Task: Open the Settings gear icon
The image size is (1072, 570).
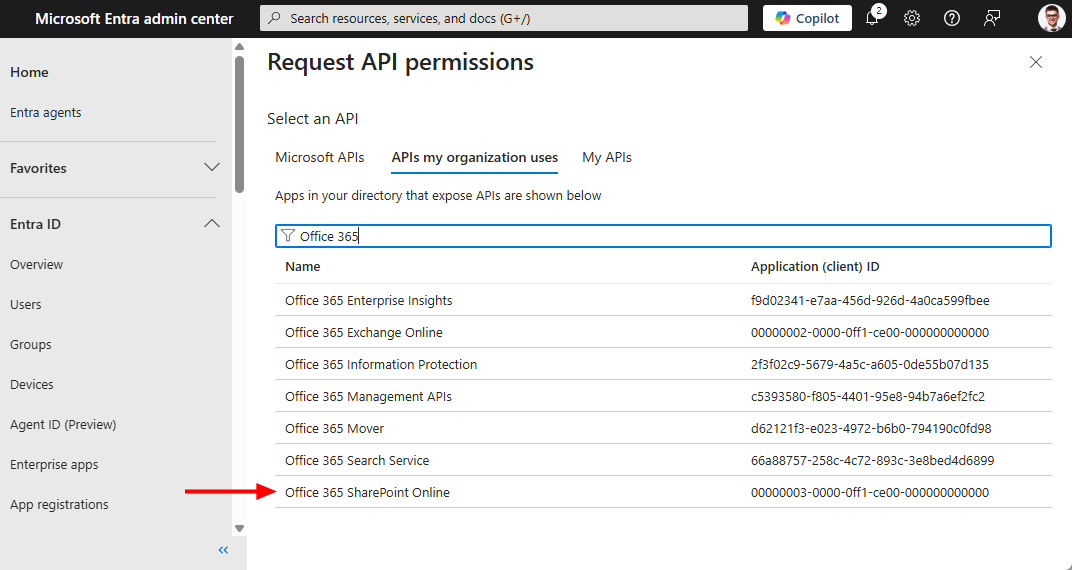Action: click(912, 18)
